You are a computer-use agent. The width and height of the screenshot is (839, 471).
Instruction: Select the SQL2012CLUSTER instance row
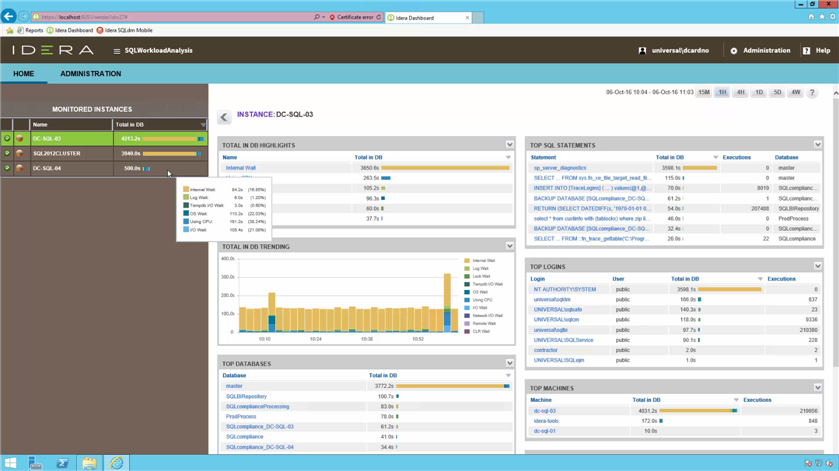104,153
